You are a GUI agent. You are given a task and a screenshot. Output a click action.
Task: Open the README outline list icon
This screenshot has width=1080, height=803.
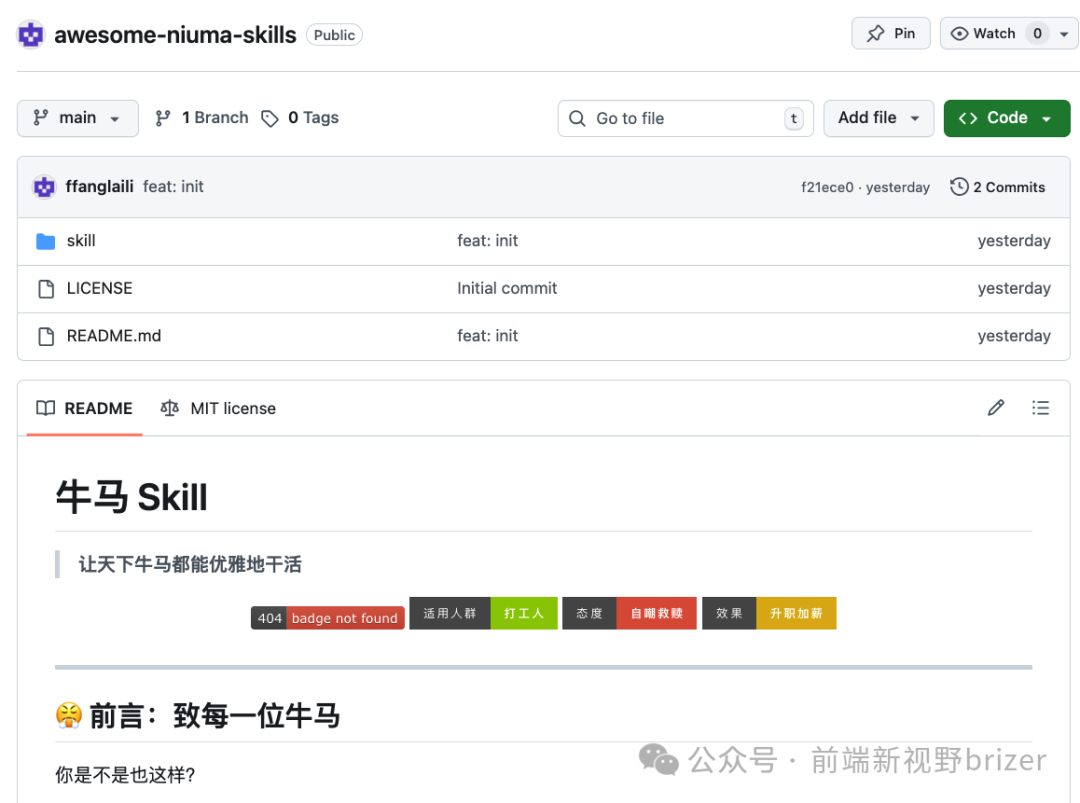click(1041, 408)
